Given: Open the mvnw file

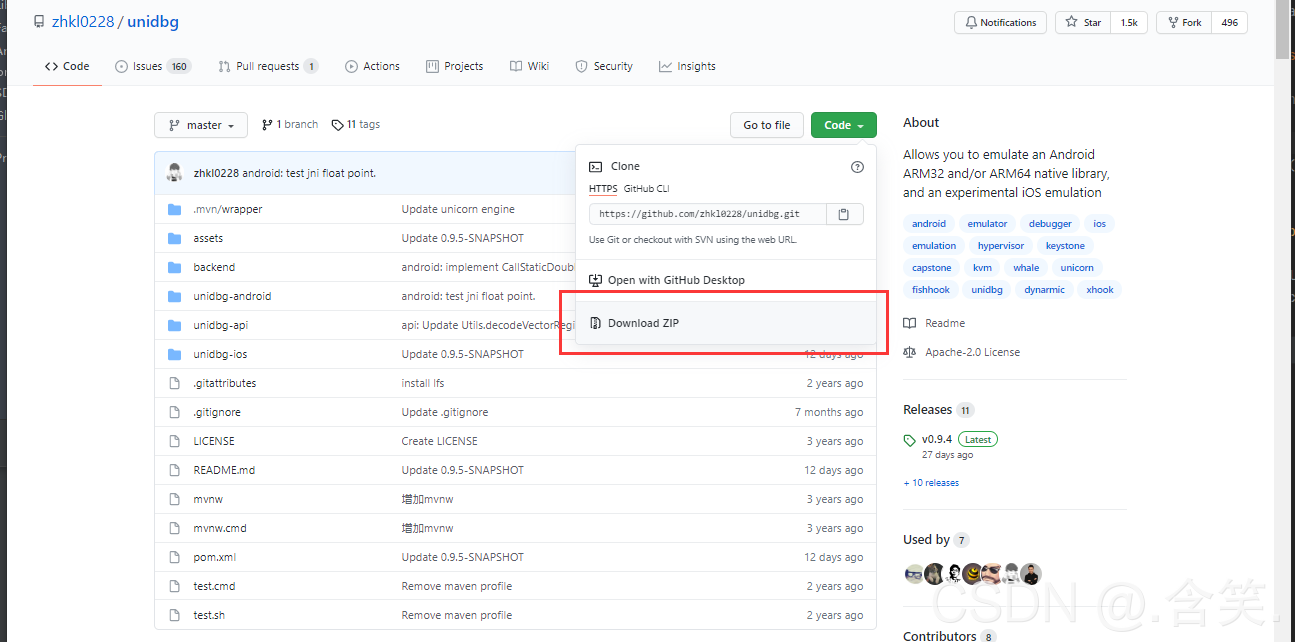Looking at the screenshot, I should coord(208,499).
